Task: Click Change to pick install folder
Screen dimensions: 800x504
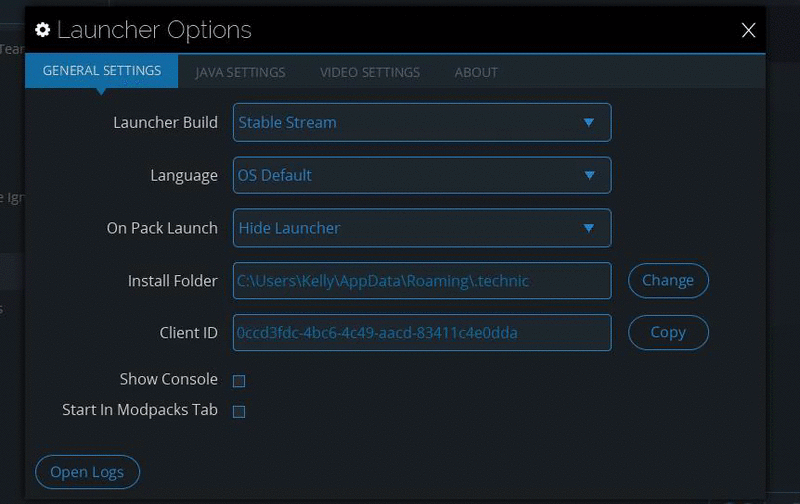Action: click(668, 280)
